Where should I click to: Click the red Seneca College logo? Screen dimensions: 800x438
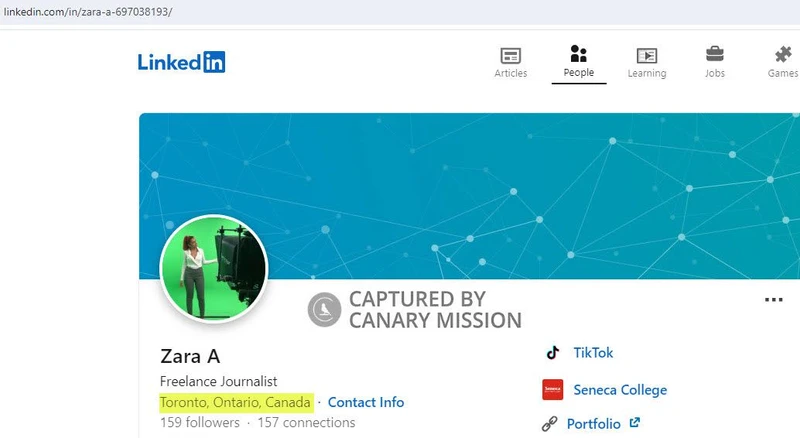coord(553,390)
